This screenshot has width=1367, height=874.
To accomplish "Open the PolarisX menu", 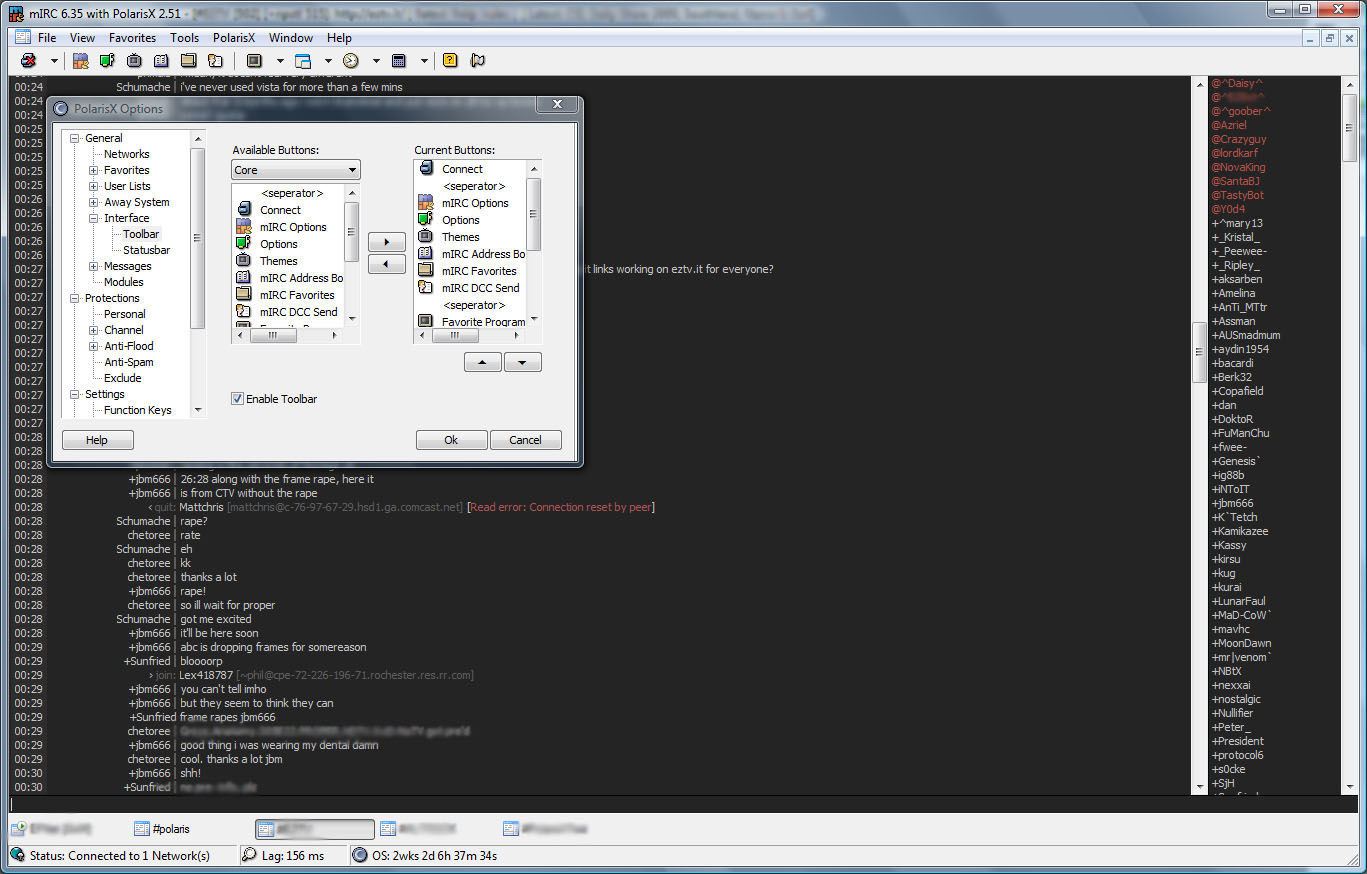I will click(x=236, y=38).
